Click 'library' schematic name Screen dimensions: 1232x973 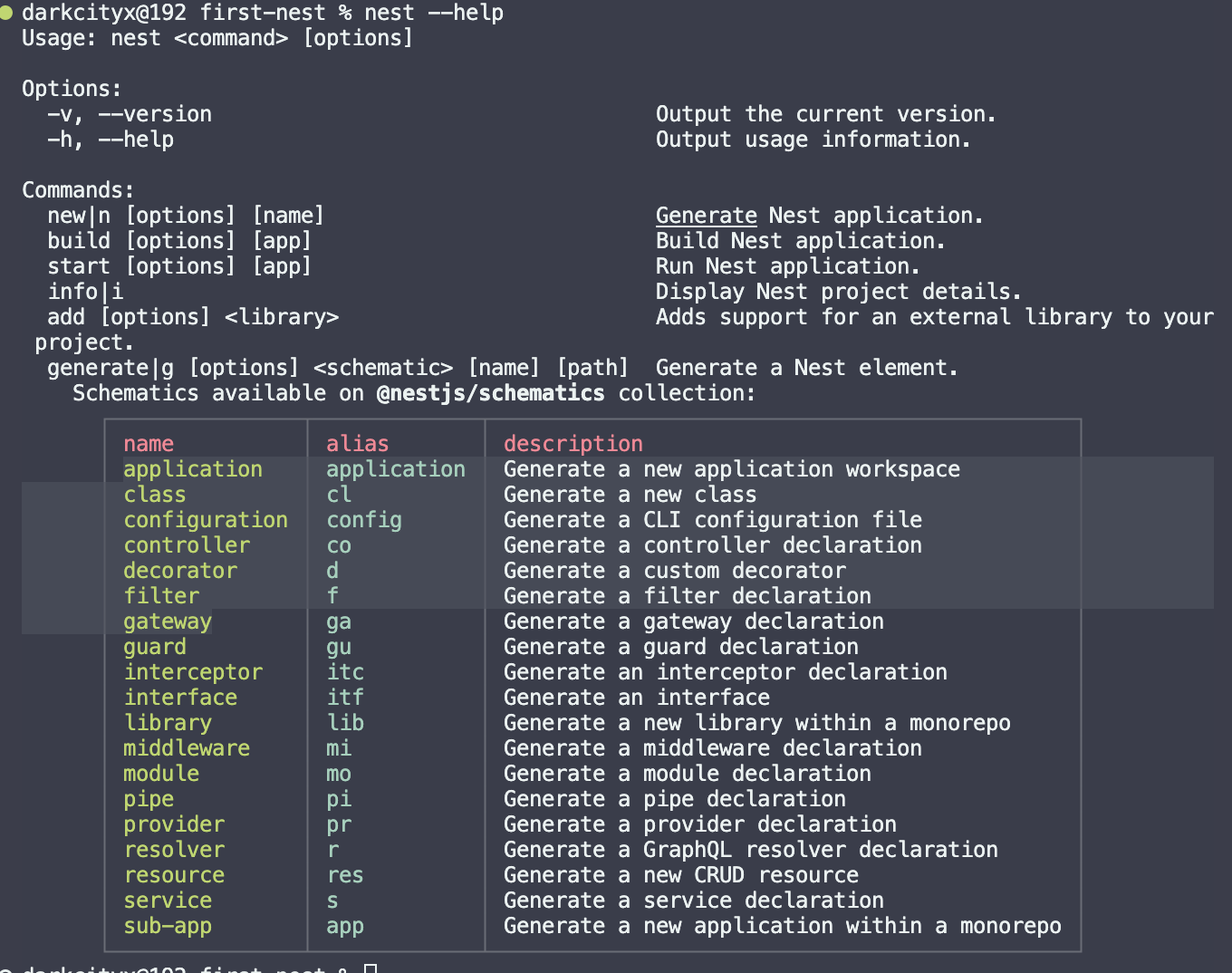[x=168, y=723]
